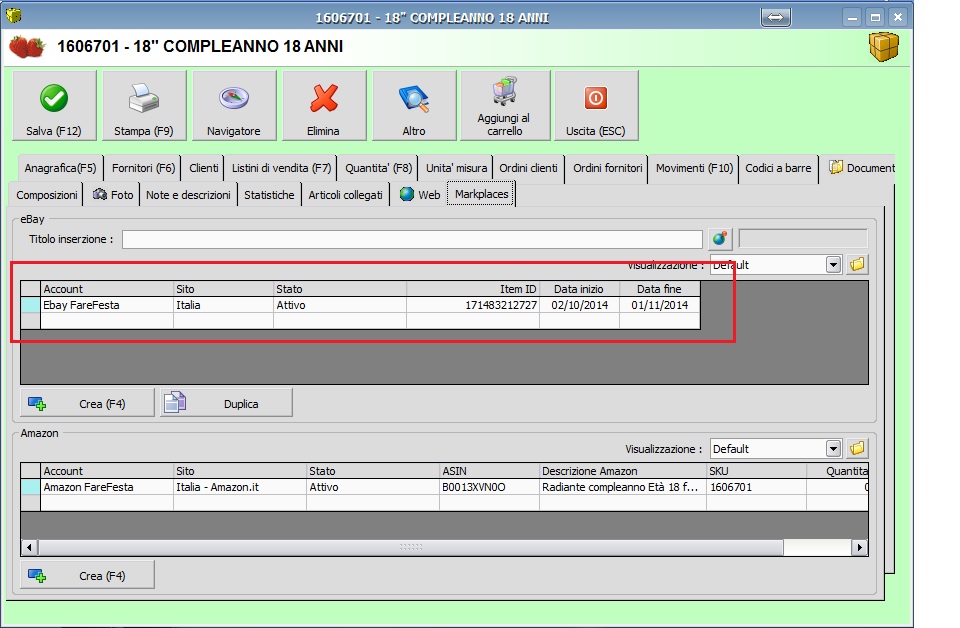Click Crea (F4) button in Amazon section
Screen dimensions: 960x628
pyautogui.click(x=87, y=575)
